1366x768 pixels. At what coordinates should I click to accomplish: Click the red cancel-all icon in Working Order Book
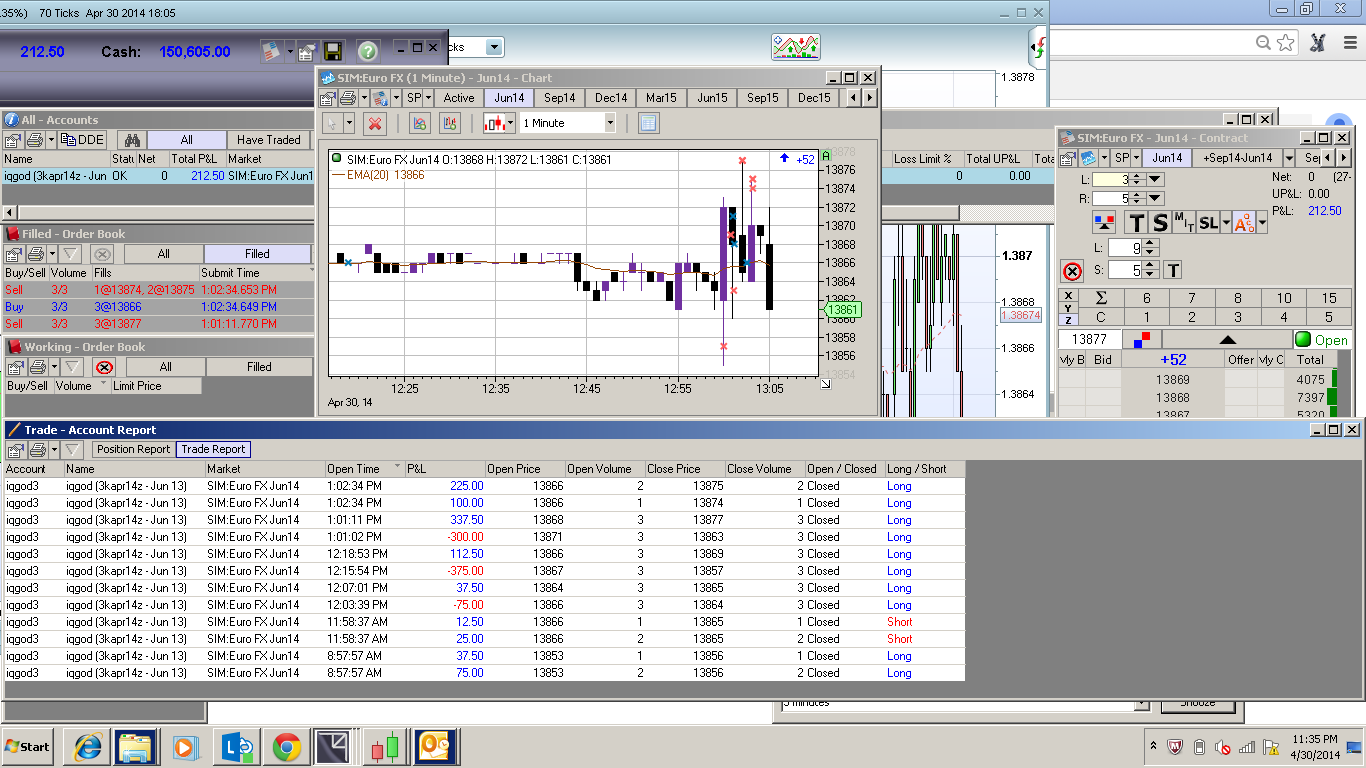coord(103,367)
